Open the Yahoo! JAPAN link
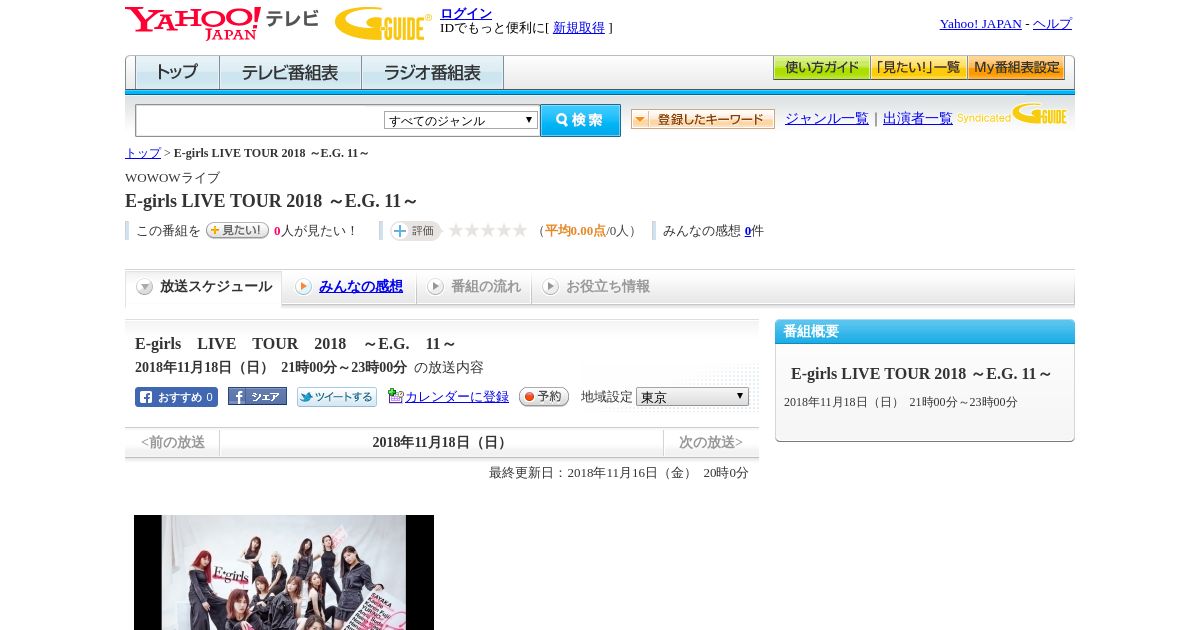This screenshot has width=1200, height=630. pos(981,24)
